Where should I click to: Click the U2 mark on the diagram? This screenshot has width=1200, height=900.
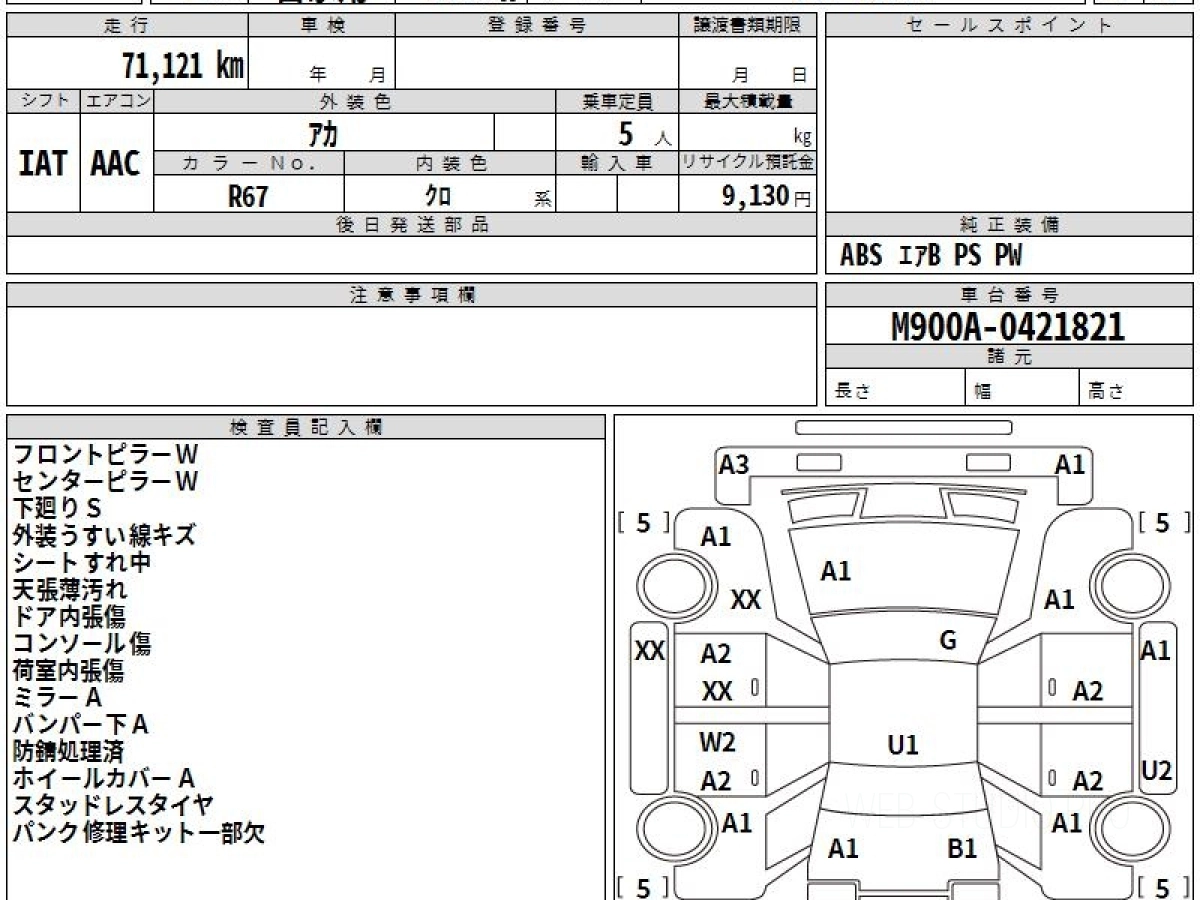pos(1156,770)
